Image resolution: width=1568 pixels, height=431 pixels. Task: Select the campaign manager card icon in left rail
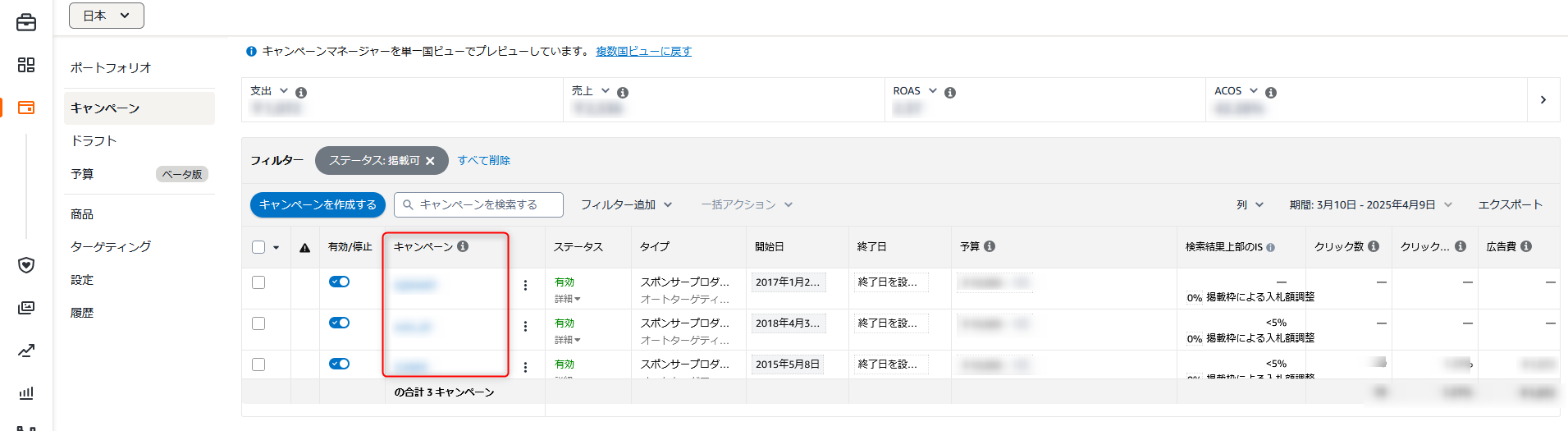[x=26, y=108]
